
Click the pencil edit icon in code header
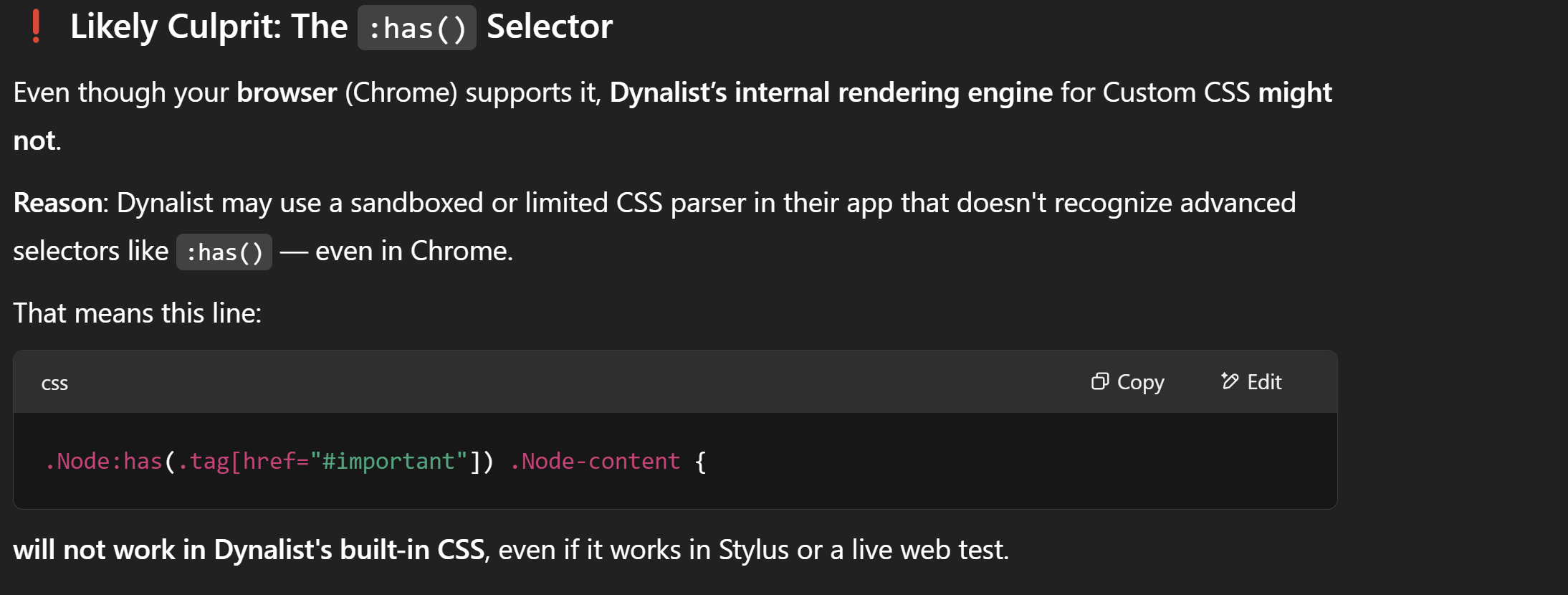(x=1230, y=381)
